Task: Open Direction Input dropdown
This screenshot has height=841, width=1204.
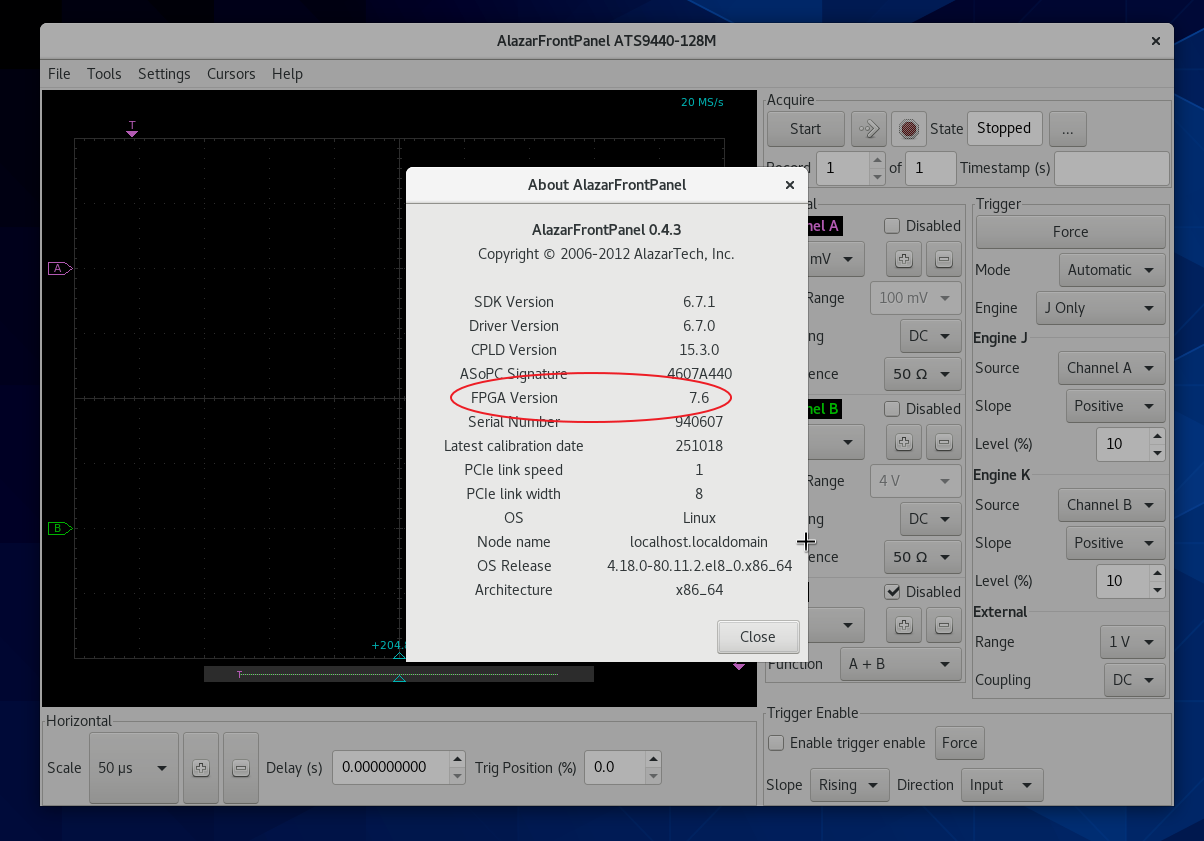Action: (x=1002, y=785)
